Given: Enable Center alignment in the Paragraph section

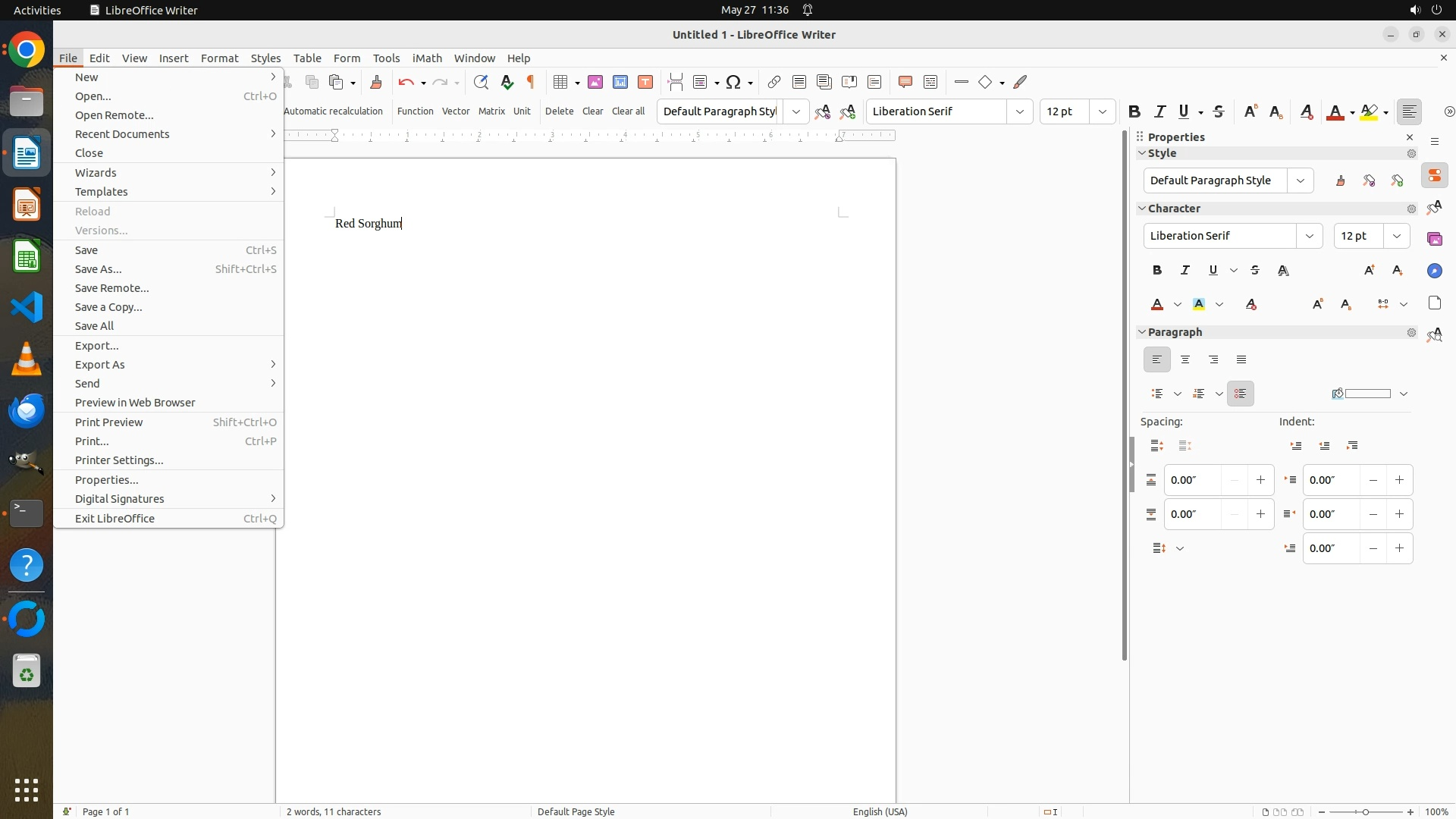Looking at the screenshot, I should click(1185, 359).
